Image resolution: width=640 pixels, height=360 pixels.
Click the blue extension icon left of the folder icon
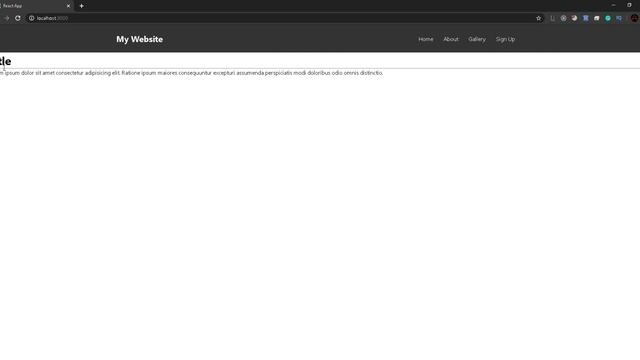pos(586,18)
